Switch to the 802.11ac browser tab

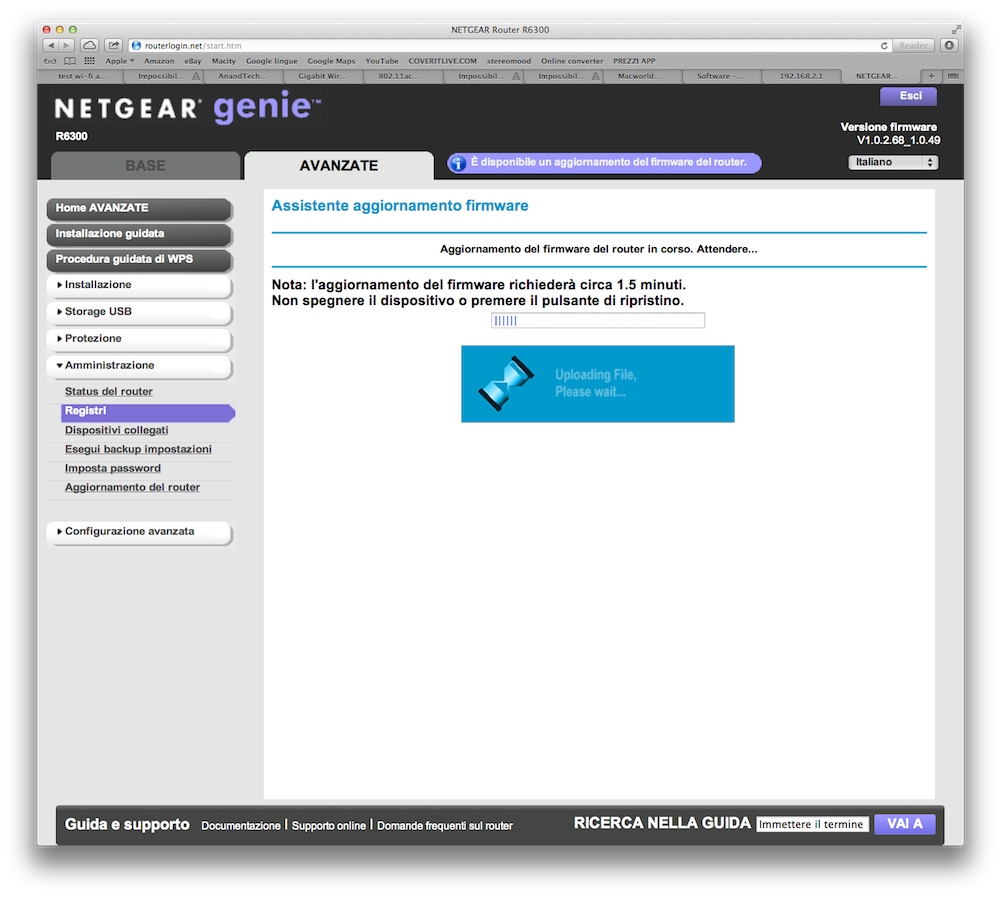(x=402, y=76)
